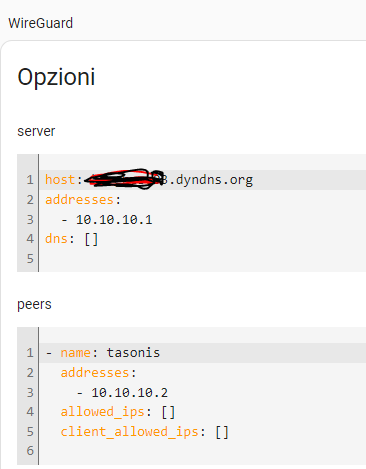This screenshot has width=366, height=469.
Task: Click line number 4 in peers editor gutter
Action: click(x=30, y=412)
